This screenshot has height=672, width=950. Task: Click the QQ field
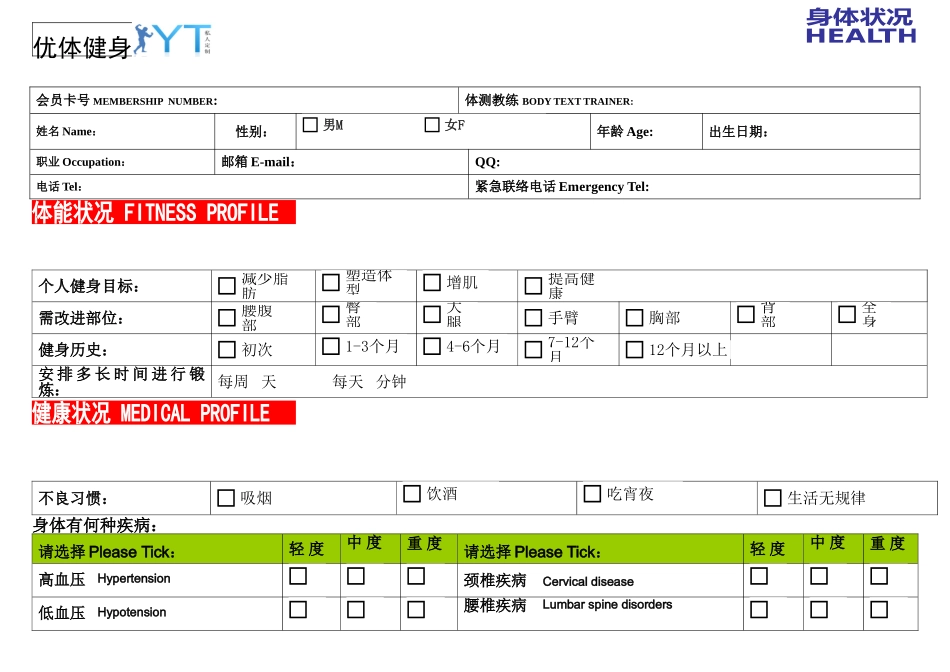pos(694,162)
